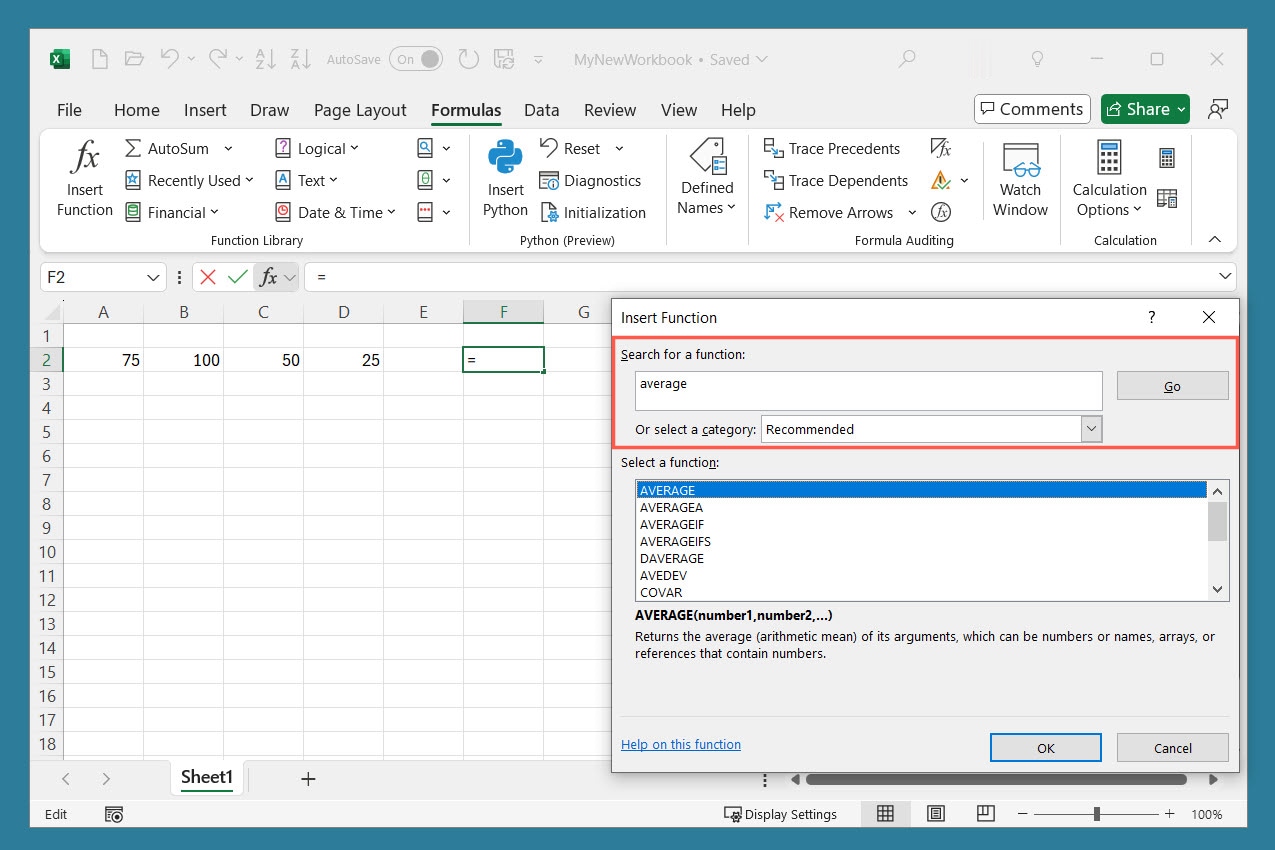Screen dimensions: 1275x850
Task: Select the Trace Precedents tool
Action: [x=832, y=149]
